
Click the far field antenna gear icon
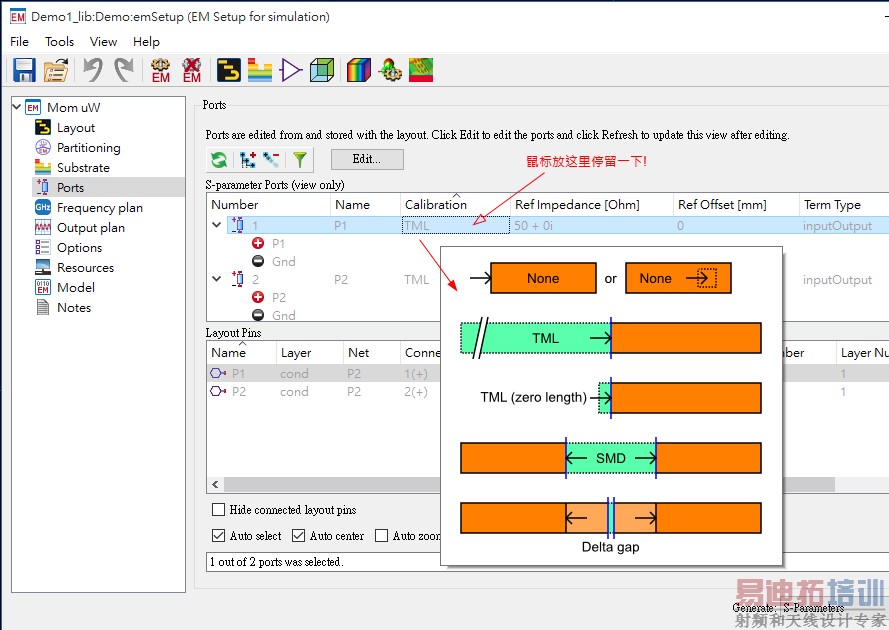coord(390,70)
